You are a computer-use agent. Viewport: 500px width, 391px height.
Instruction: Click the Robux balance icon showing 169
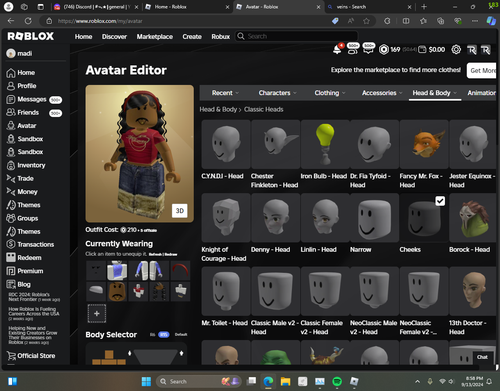tap(384, 50)
